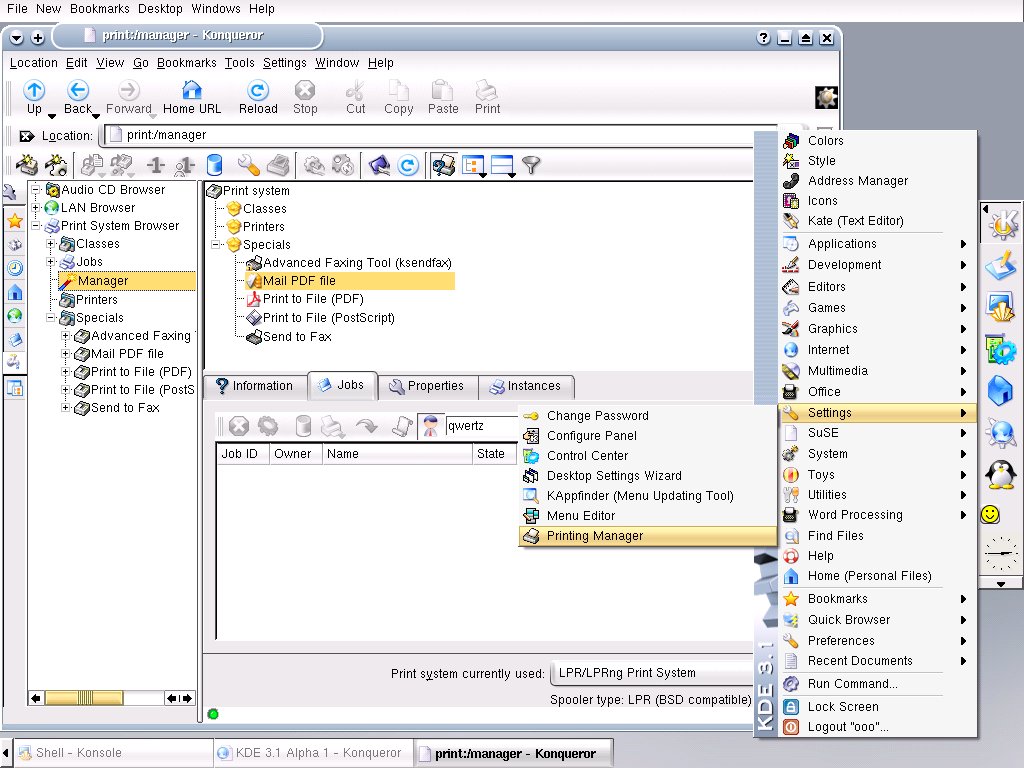Select Advanced Faxing Tool (ksendfax) item
Screen dimensions: 1024x768
(357, 263)
